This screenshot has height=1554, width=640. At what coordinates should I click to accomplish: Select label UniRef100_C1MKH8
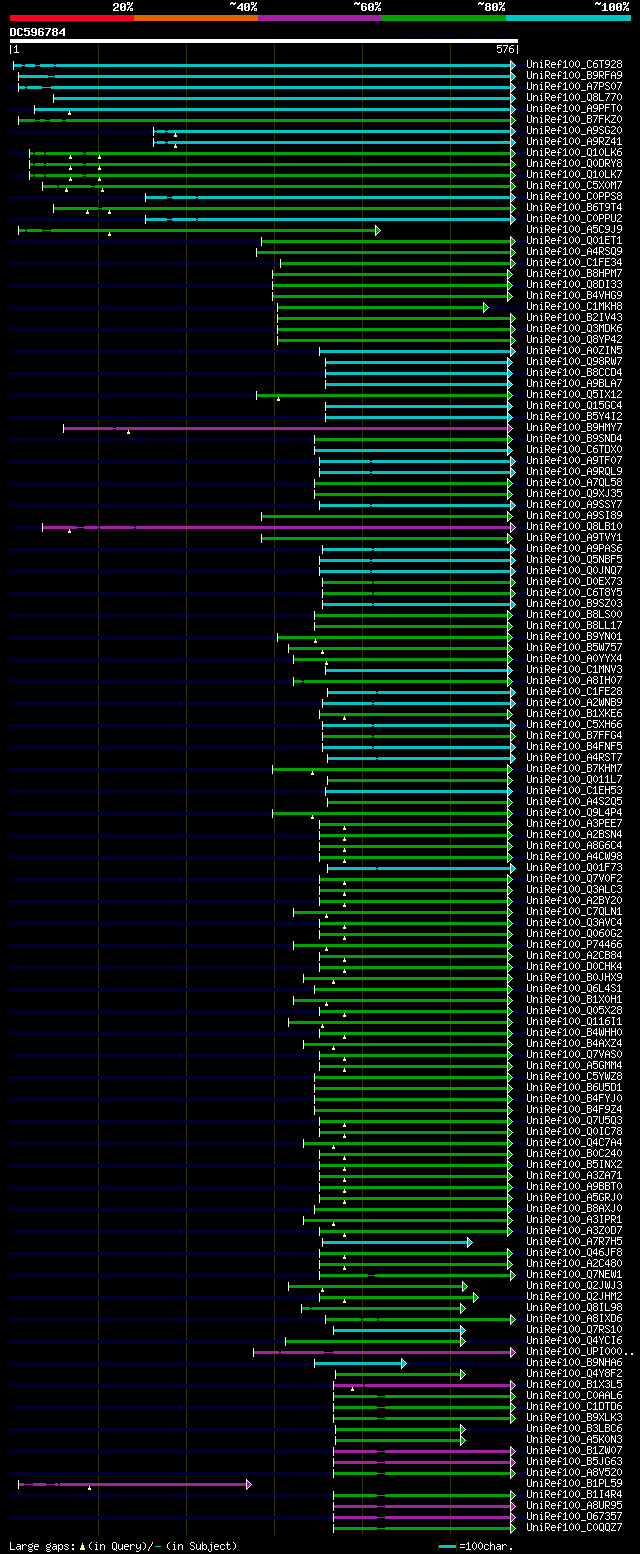[x=574, y=307]
